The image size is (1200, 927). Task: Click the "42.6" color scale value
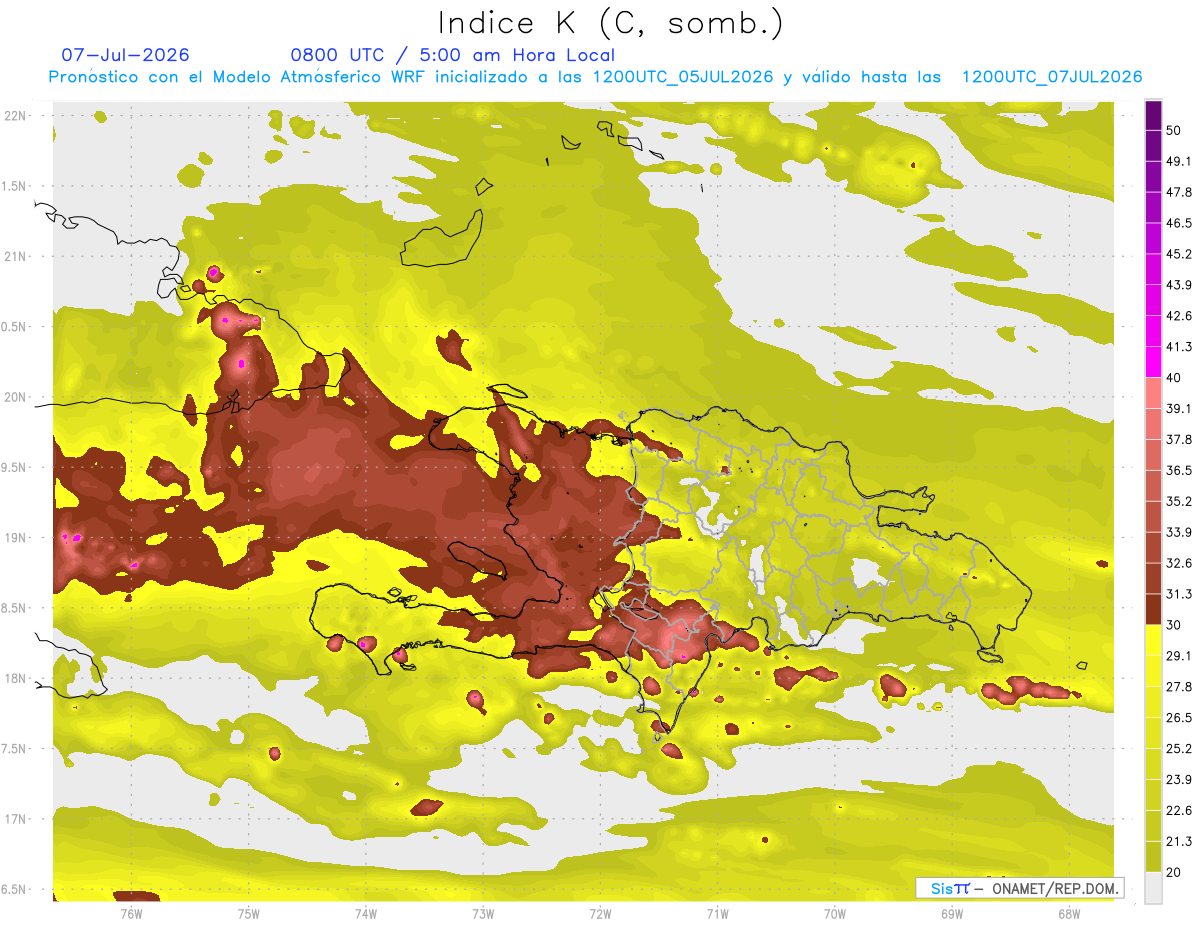(x=1179, y=316)
